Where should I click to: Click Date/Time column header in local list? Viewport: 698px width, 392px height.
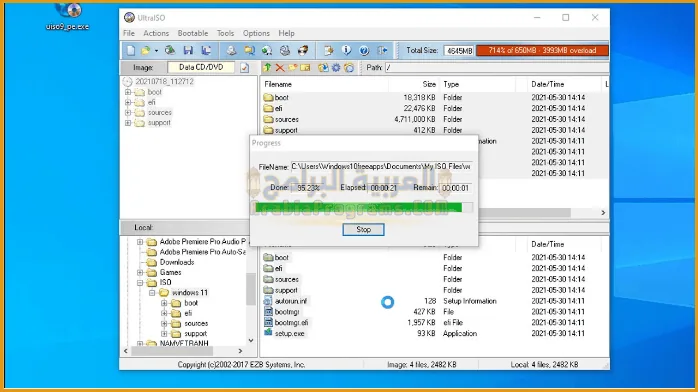click(548, 244)
